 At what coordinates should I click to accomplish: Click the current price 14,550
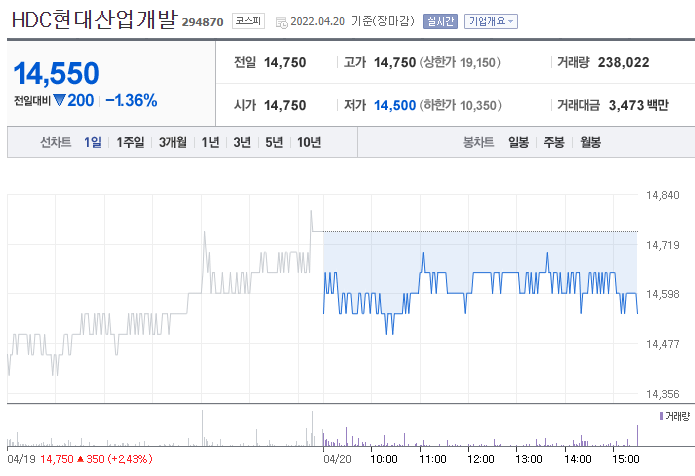pos(56,73)
